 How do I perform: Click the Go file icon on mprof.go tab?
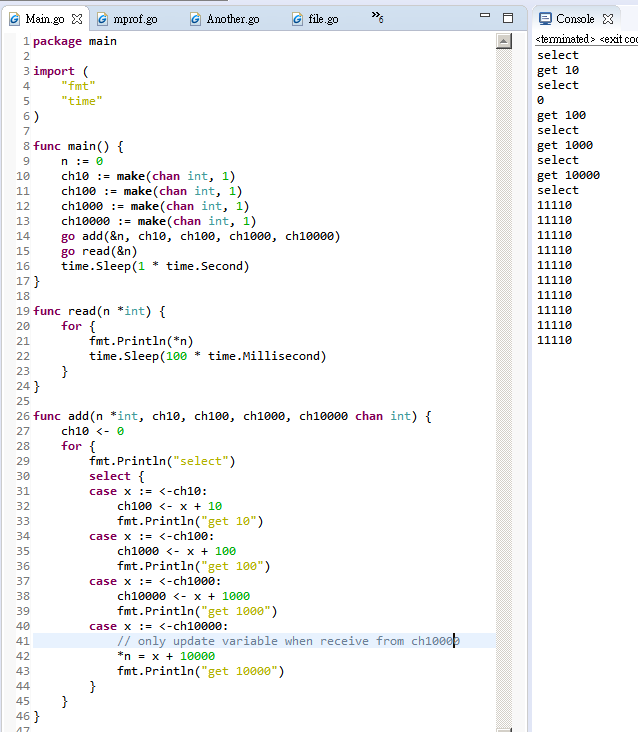pos(102,19)
